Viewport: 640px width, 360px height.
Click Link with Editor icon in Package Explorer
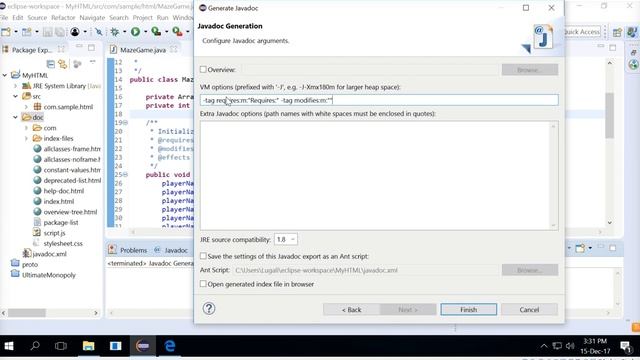(x=63, y=64)
